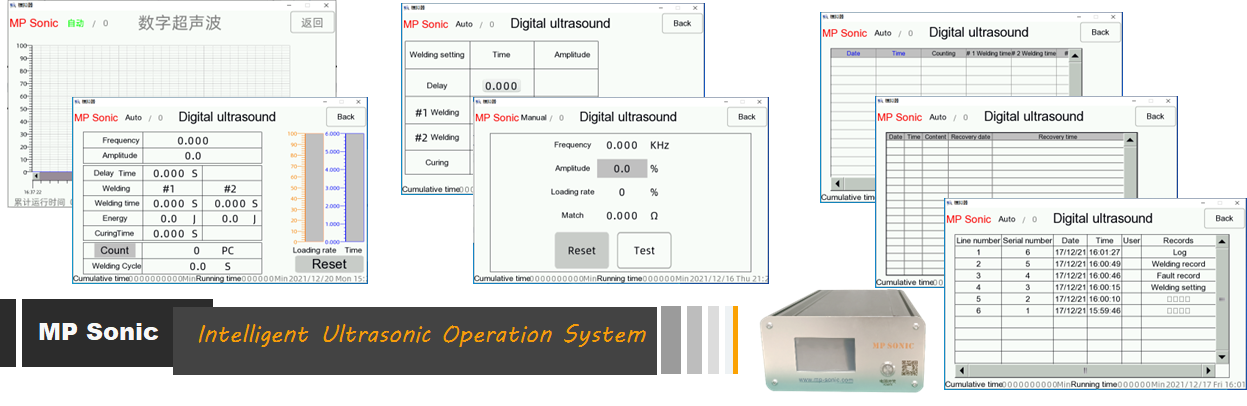
Task: Click down arrow of Records vertical scrollbar
Action: 1221,357
